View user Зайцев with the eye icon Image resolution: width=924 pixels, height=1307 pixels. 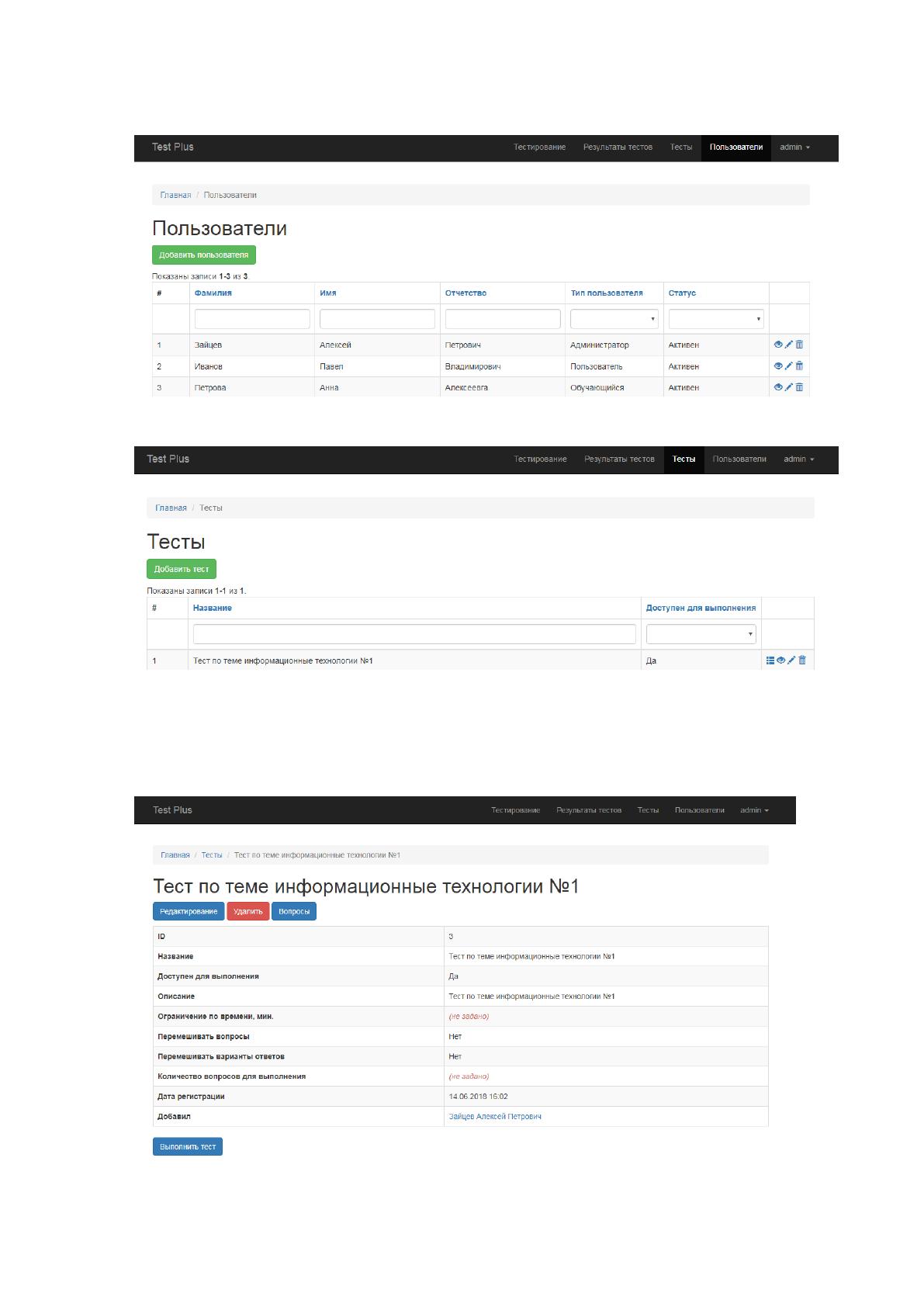[x=777, y=345]
